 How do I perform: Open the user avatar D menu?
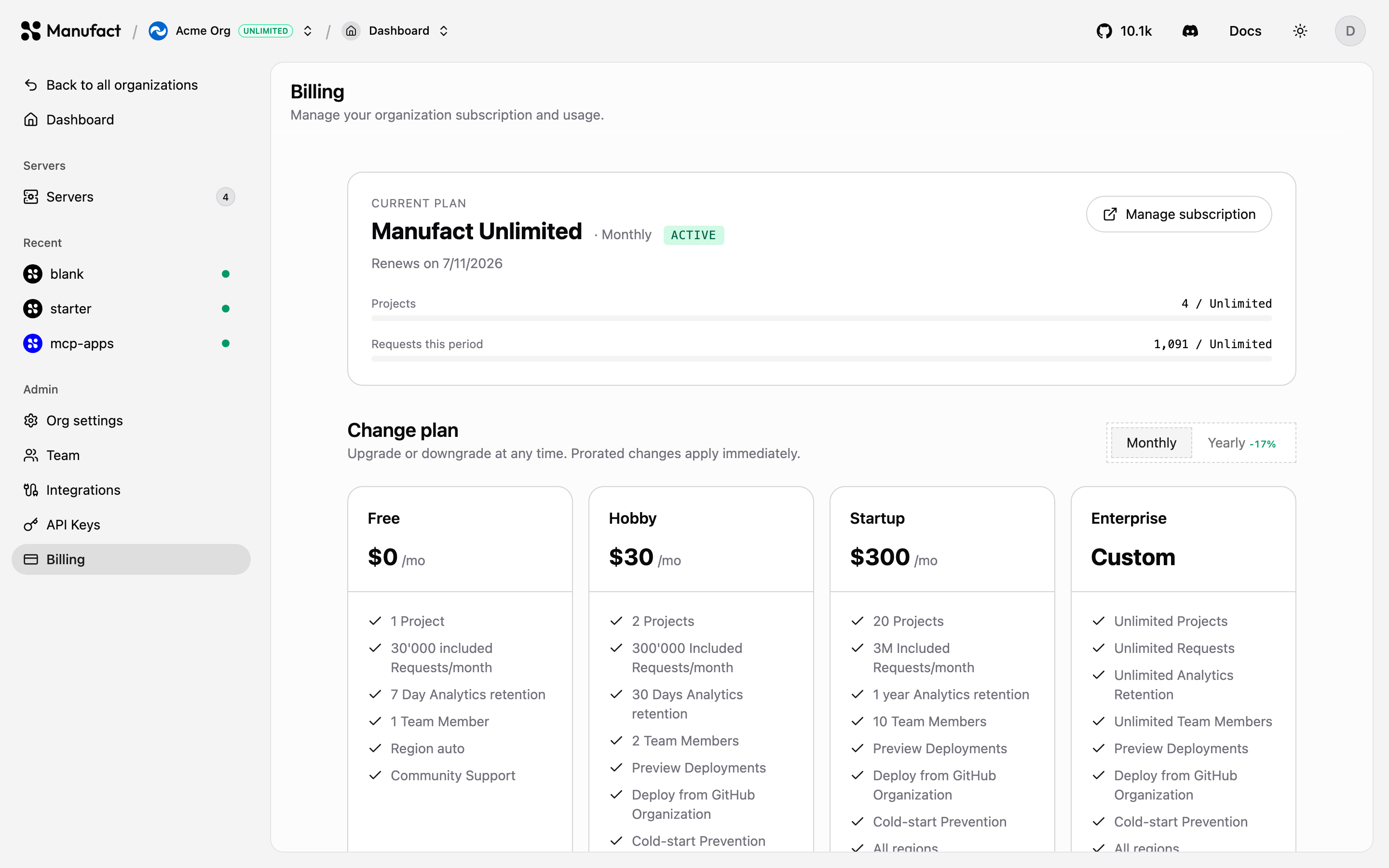click(x=1350, y=31)
